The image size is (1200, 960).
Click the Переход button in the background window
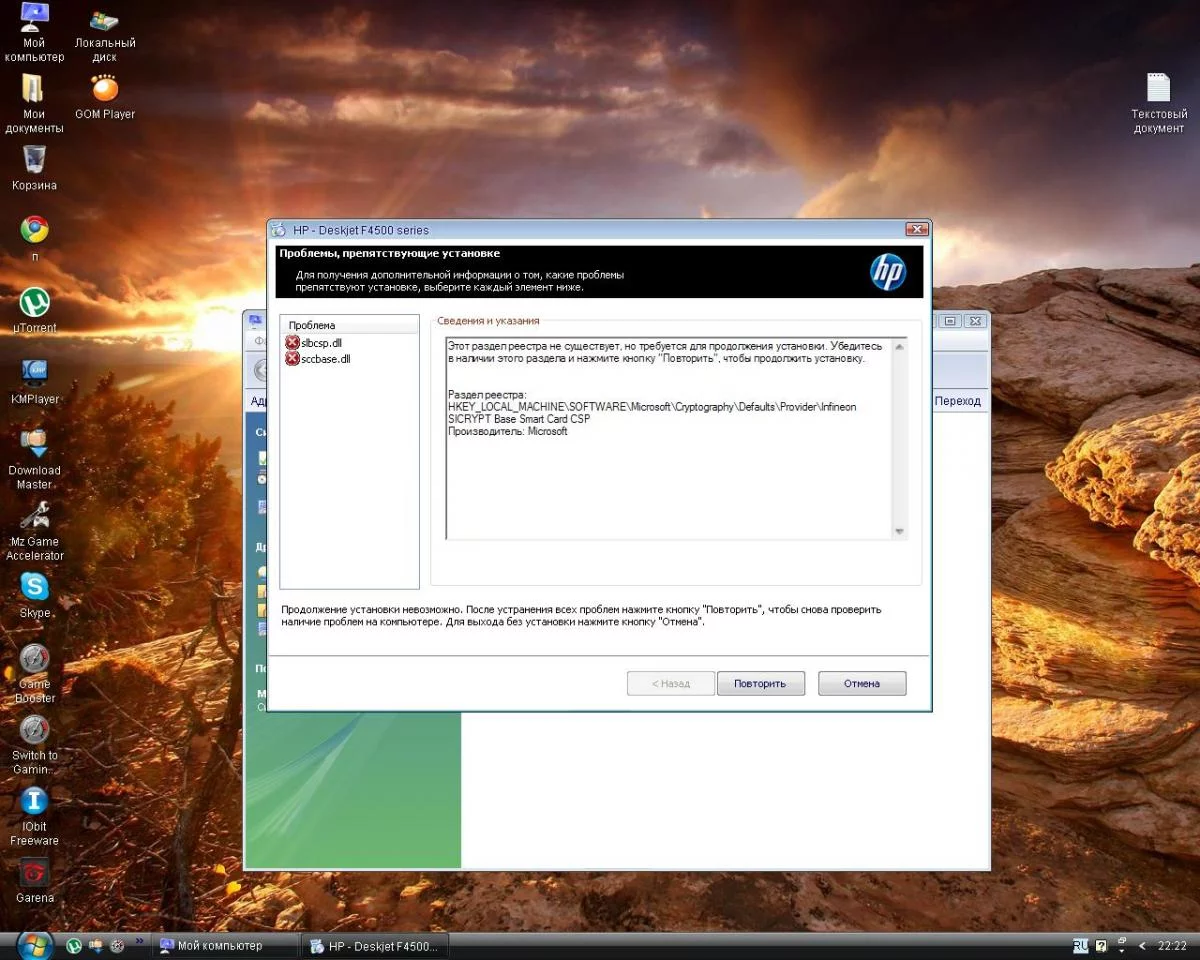pos(957,401)
